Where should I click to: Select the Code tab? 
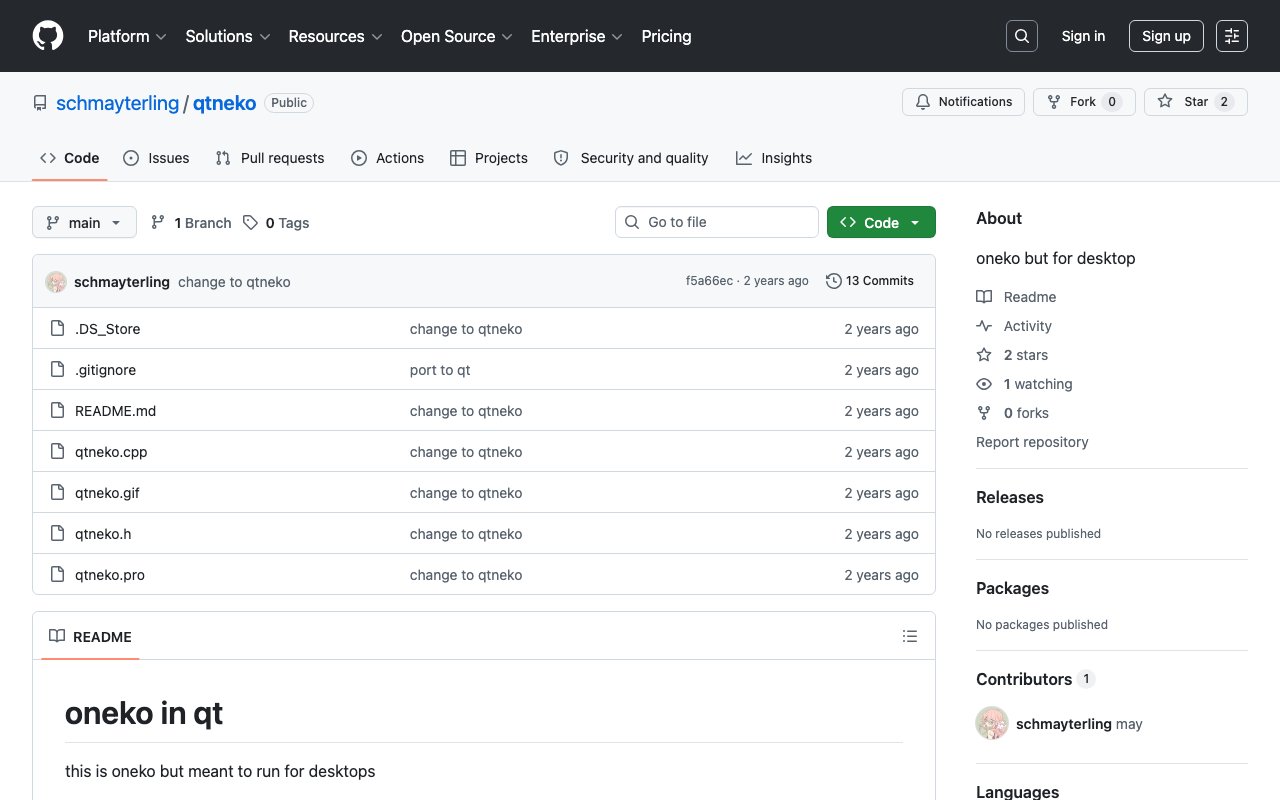(70, 158)
